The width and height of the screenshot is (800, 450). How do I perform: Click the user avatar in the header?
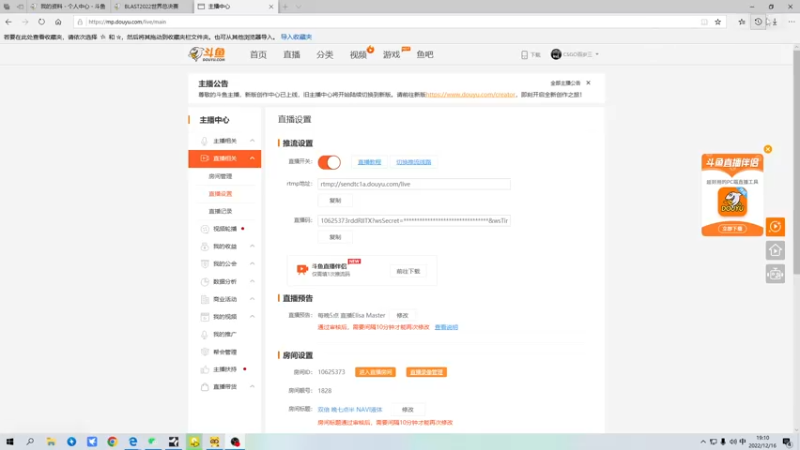click(x=556, y=54)
